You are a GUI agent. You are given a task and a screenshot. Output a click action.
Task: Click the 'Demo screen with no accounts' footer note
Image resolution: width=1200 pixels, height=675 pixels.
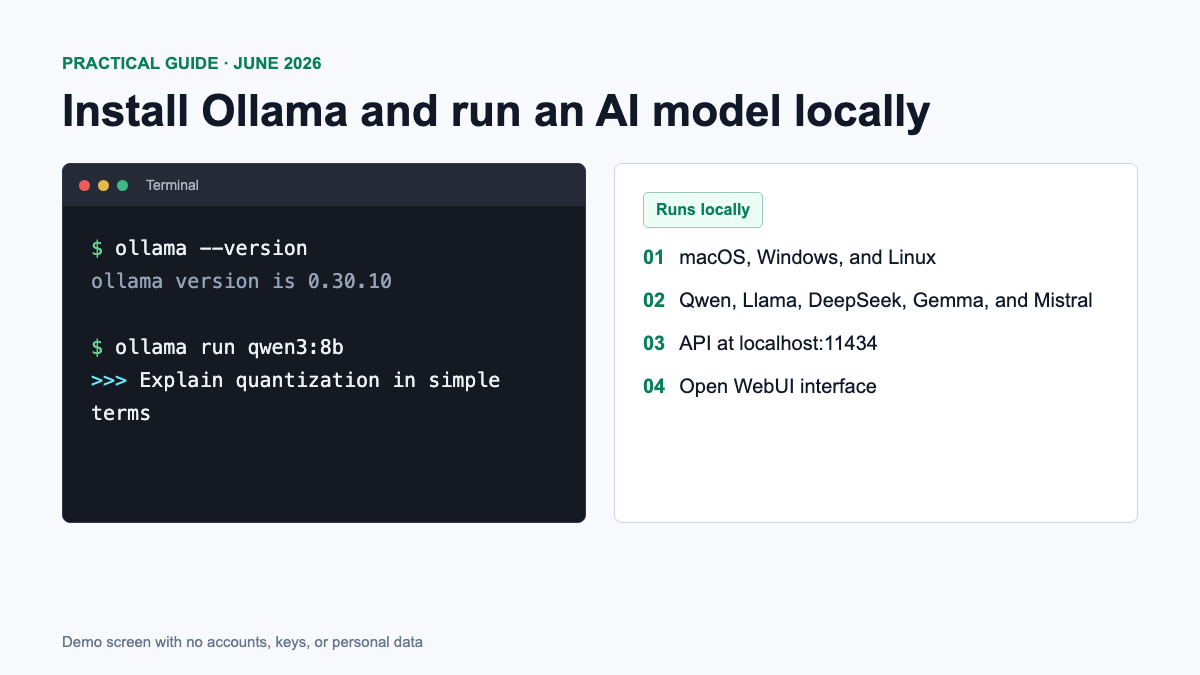pyautogui.click(x=242, y=642)
